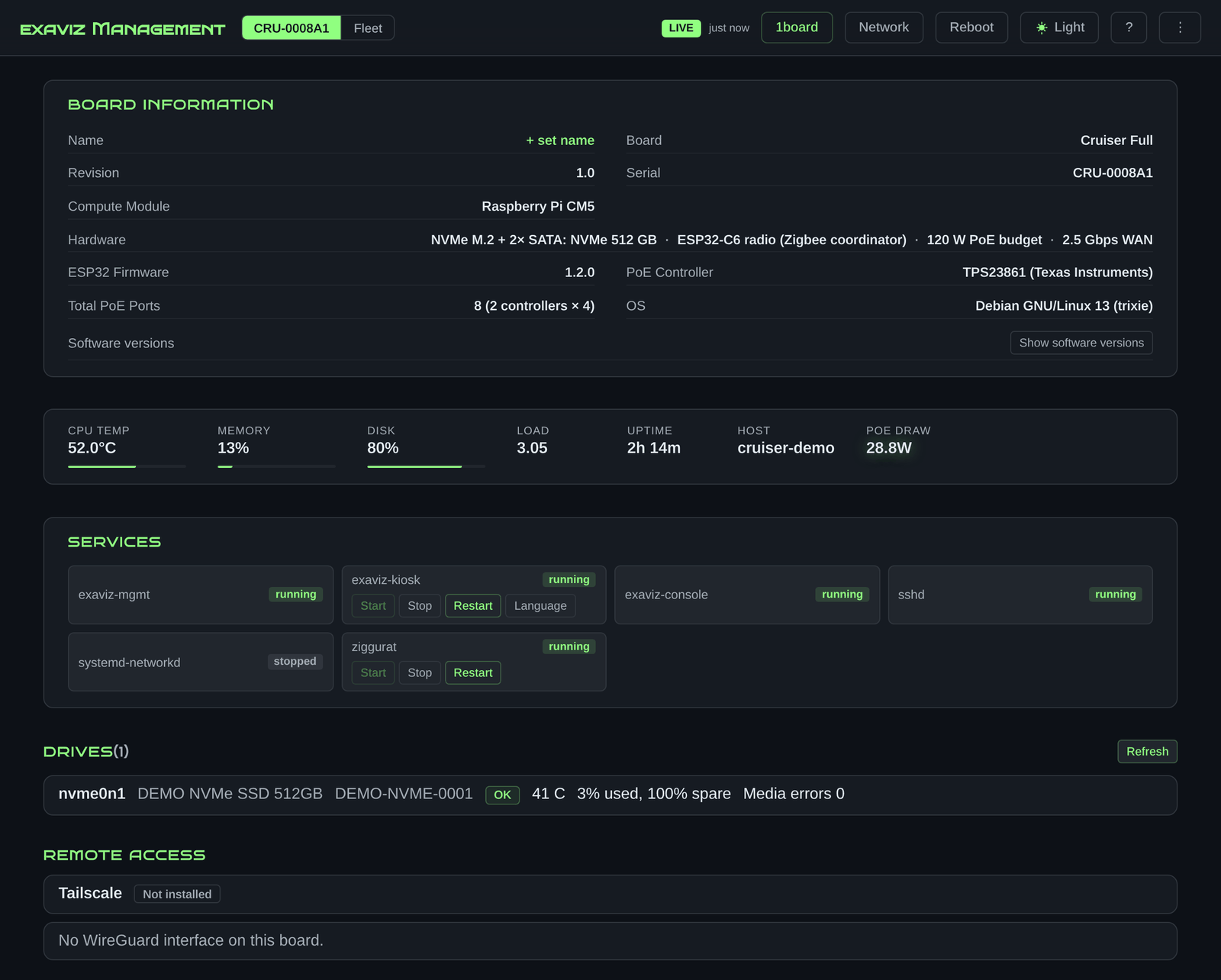Click the No WireGuard interface message
Screen dimensions: 1221x980
pos(191,940)
